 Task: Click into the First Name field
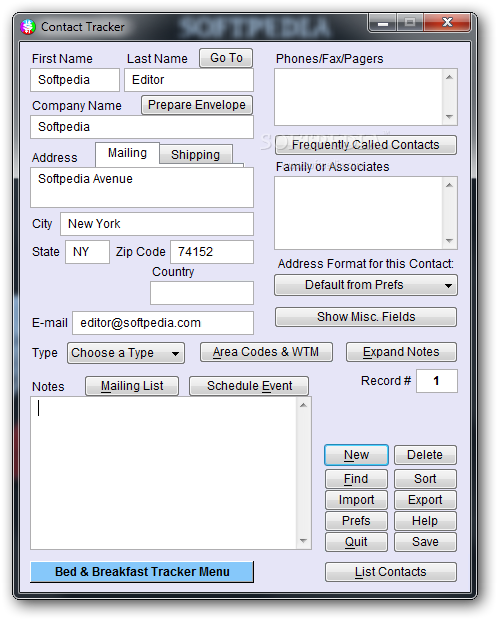75,80
